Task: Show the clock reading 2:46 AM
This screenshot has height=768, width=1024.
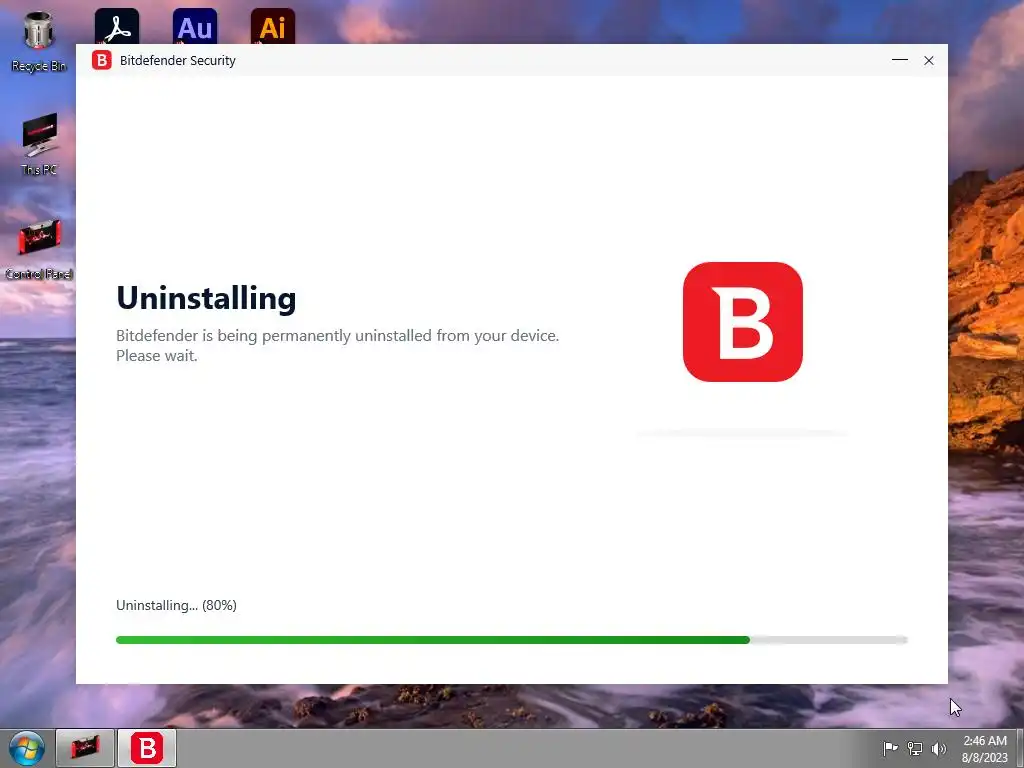Action: 984,741
